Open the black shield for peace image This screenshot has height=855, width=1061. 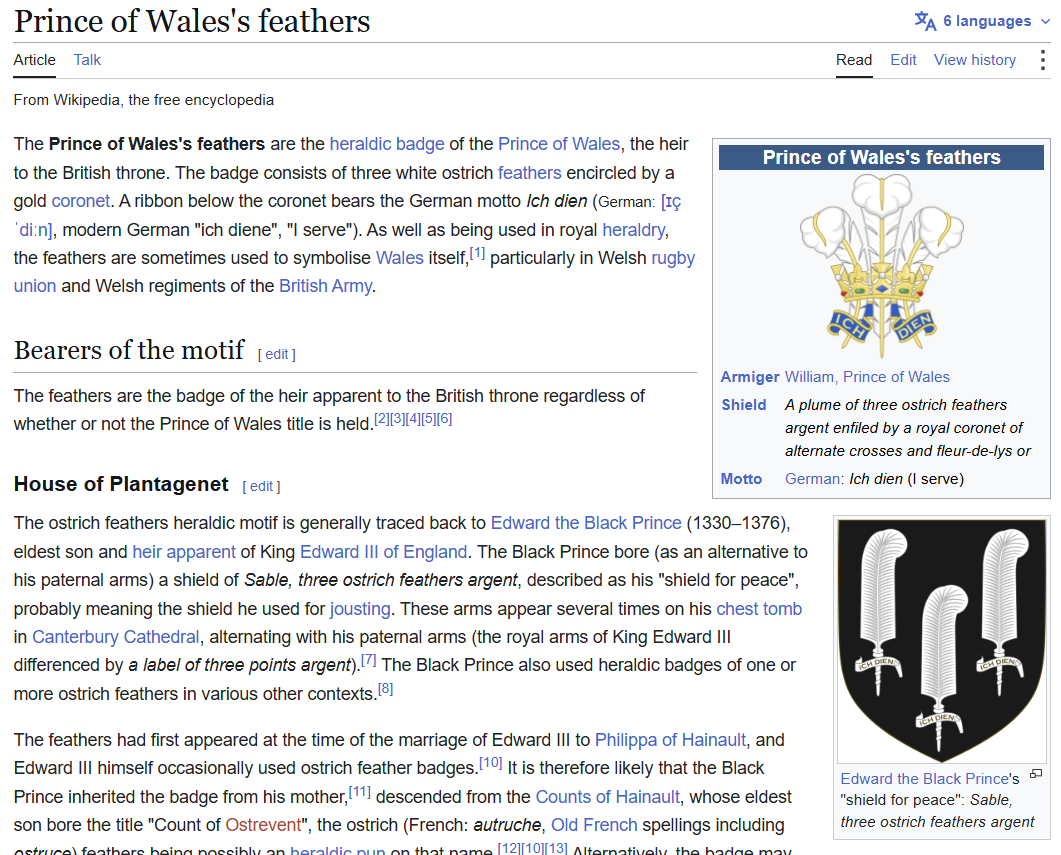942,640
